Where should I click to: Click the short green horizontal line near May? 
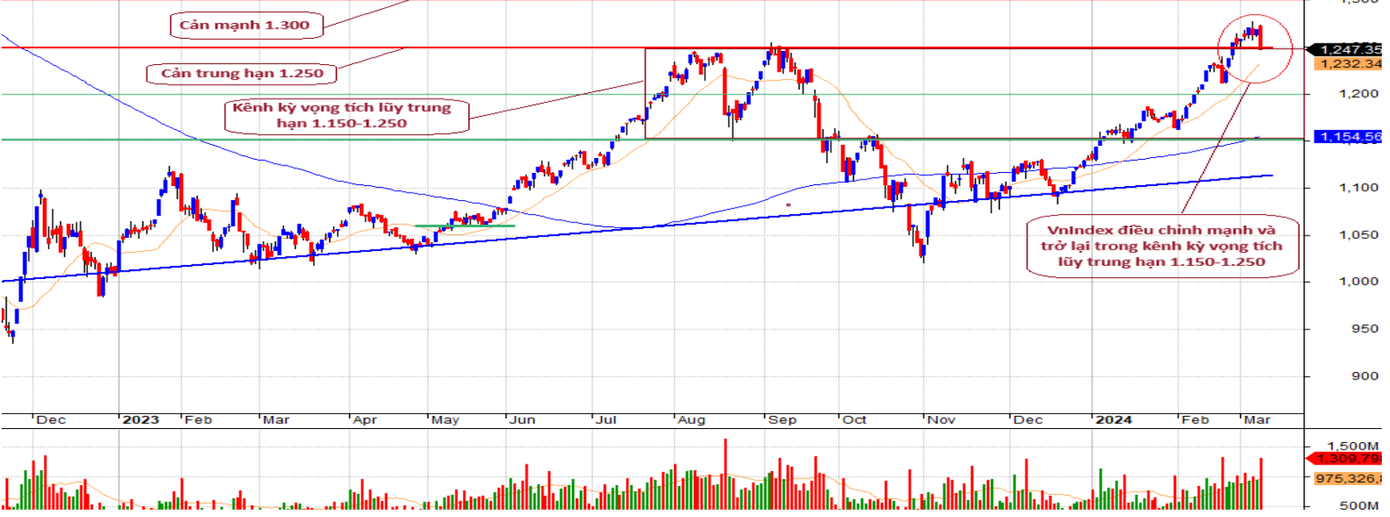(x=465, y=225)
